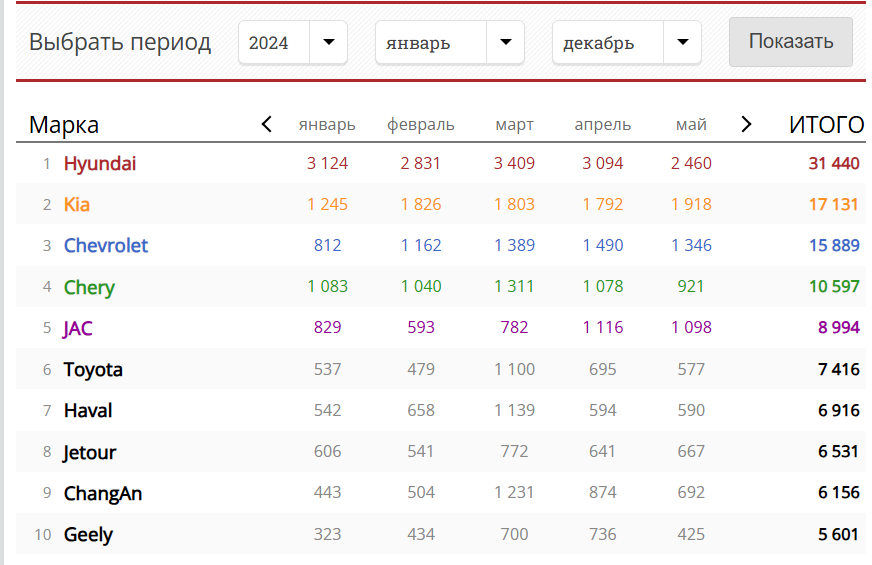
Task: Click the Выбрать период label
Action: tap(120, 42)
